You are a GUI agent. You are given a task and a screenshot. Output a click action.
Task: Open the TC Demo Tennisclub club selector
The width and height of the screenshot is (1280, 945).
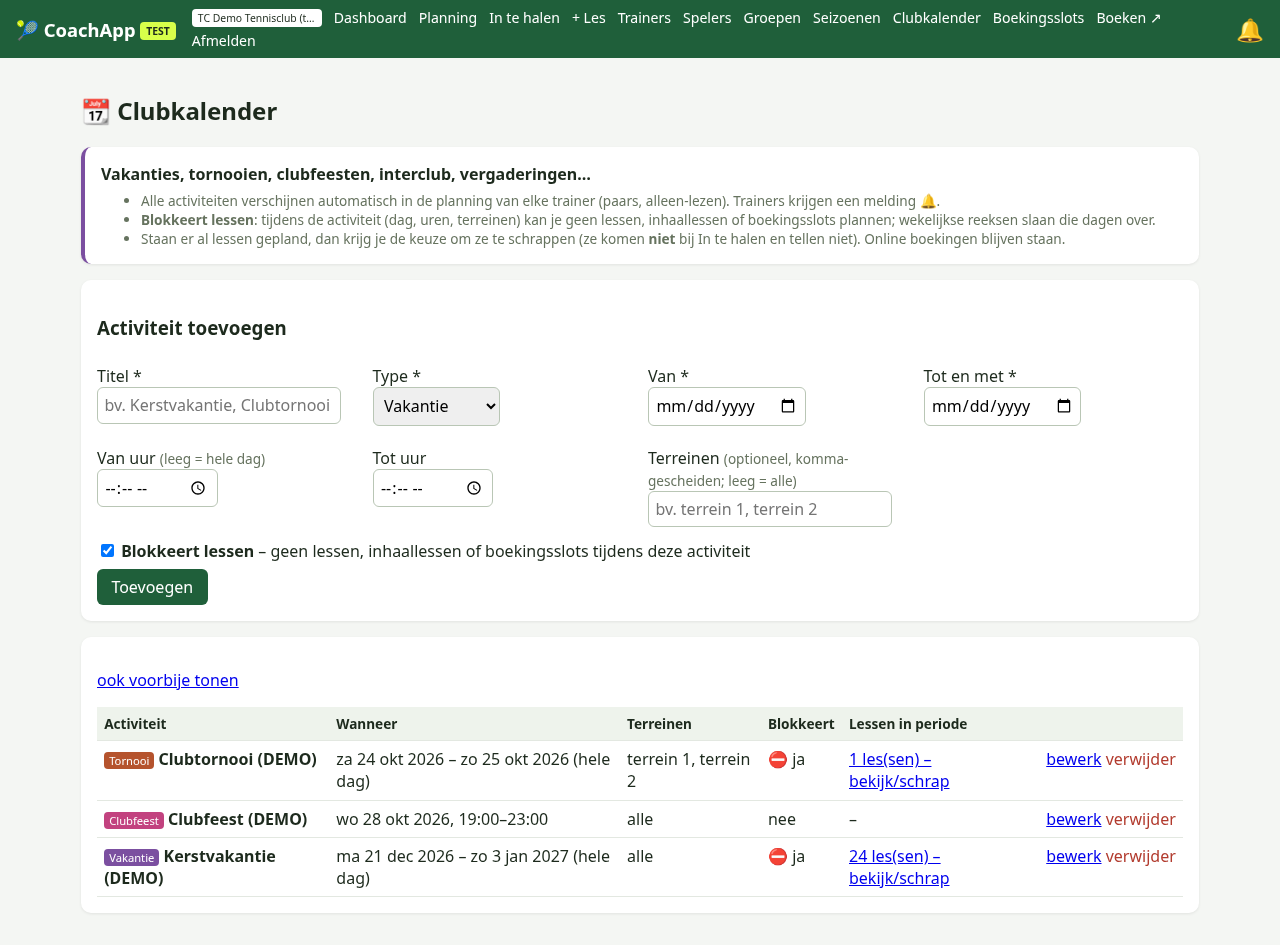[257, 18]
